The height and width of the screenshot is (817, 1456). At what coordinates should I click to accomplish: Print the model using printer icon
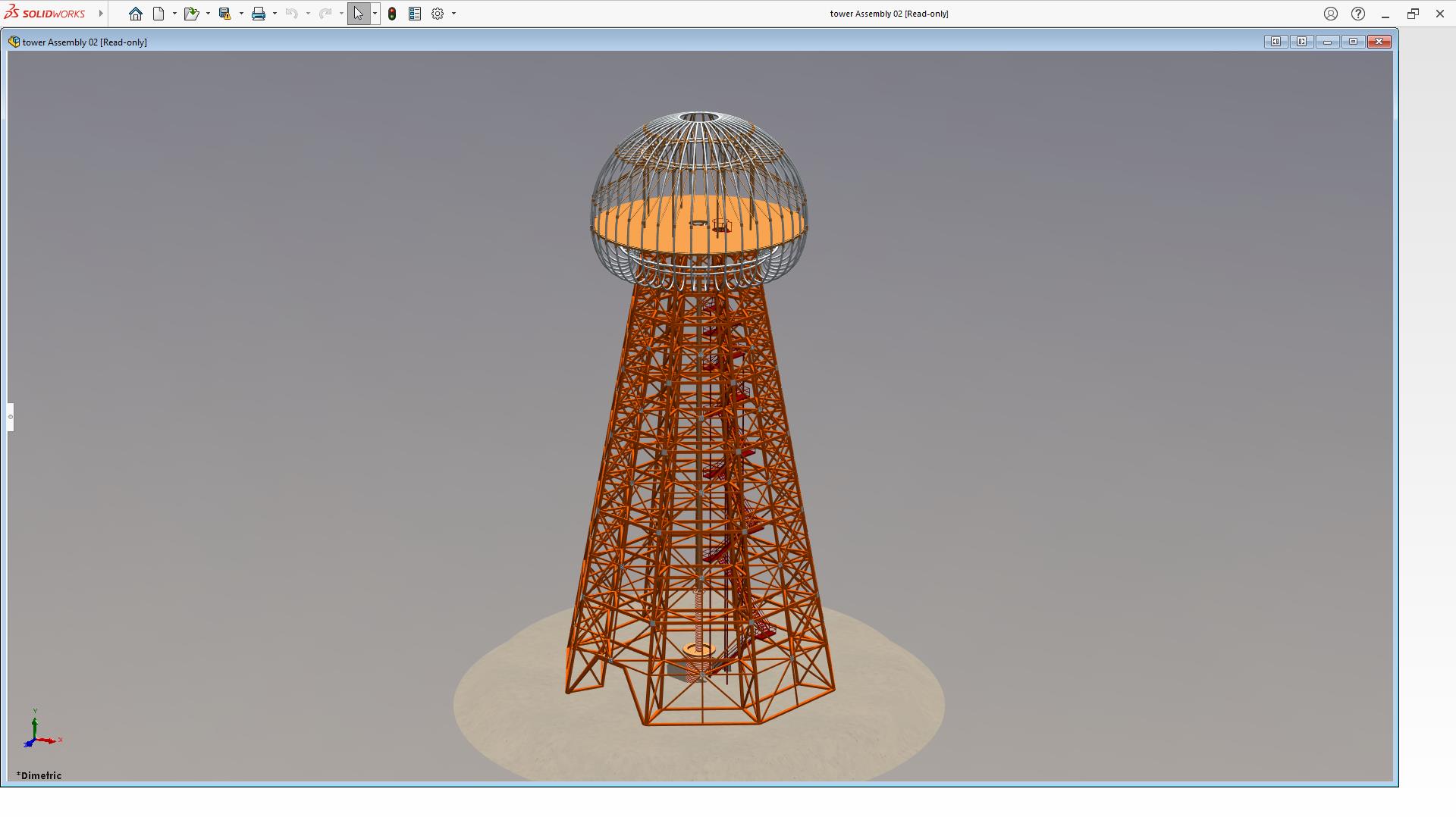click(259, 14)
